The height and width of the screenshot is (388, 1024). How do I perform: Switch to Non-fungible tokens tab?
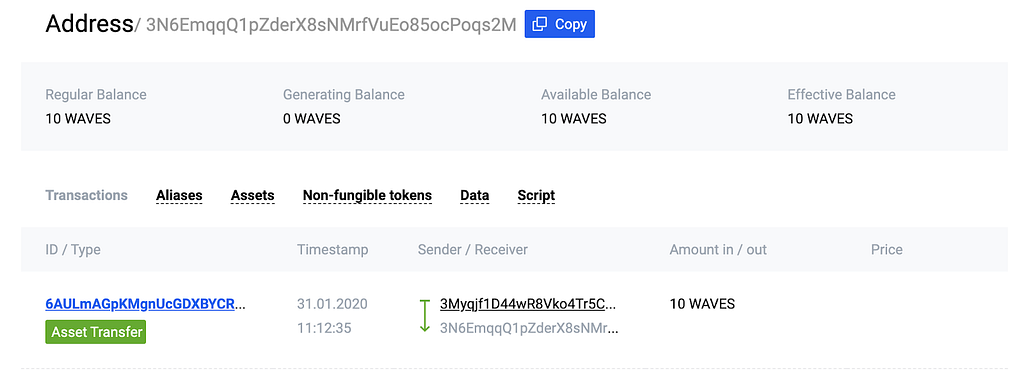point(367,195)
